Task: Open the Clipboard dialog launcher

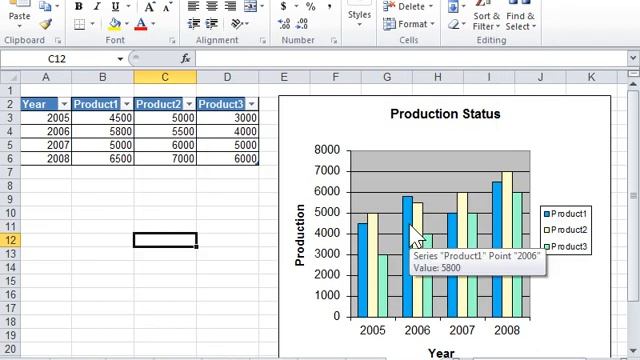Action: click(58, 40)
